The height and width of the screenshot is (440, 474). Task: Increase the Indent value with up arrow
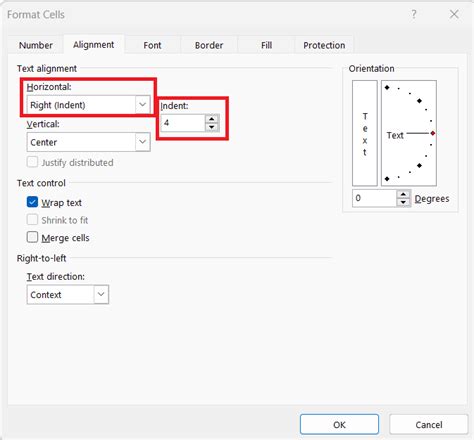(x=212, y=119)
